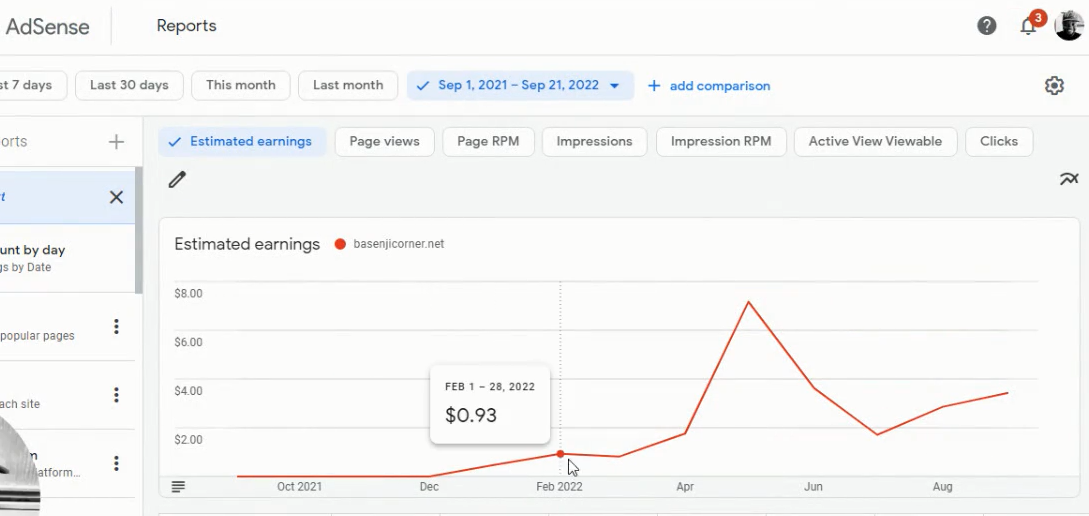Viewport: 1089px width, 516px height.
Task: Click the $8.00 y-axis label
Action: 188,293
